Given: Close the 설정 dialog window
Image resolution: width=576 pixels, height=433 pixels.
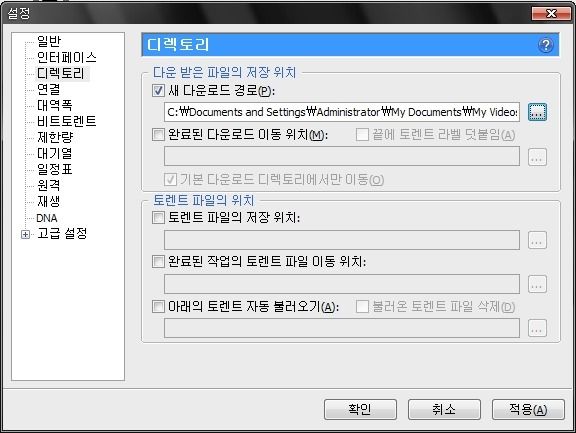Looking at the screenshot, I should pos(551,14).
